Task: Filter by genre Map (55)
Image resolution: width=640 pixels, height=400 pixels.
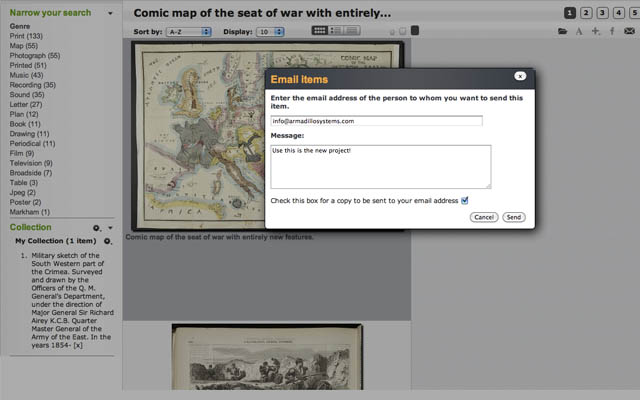Action: (24, 46)
